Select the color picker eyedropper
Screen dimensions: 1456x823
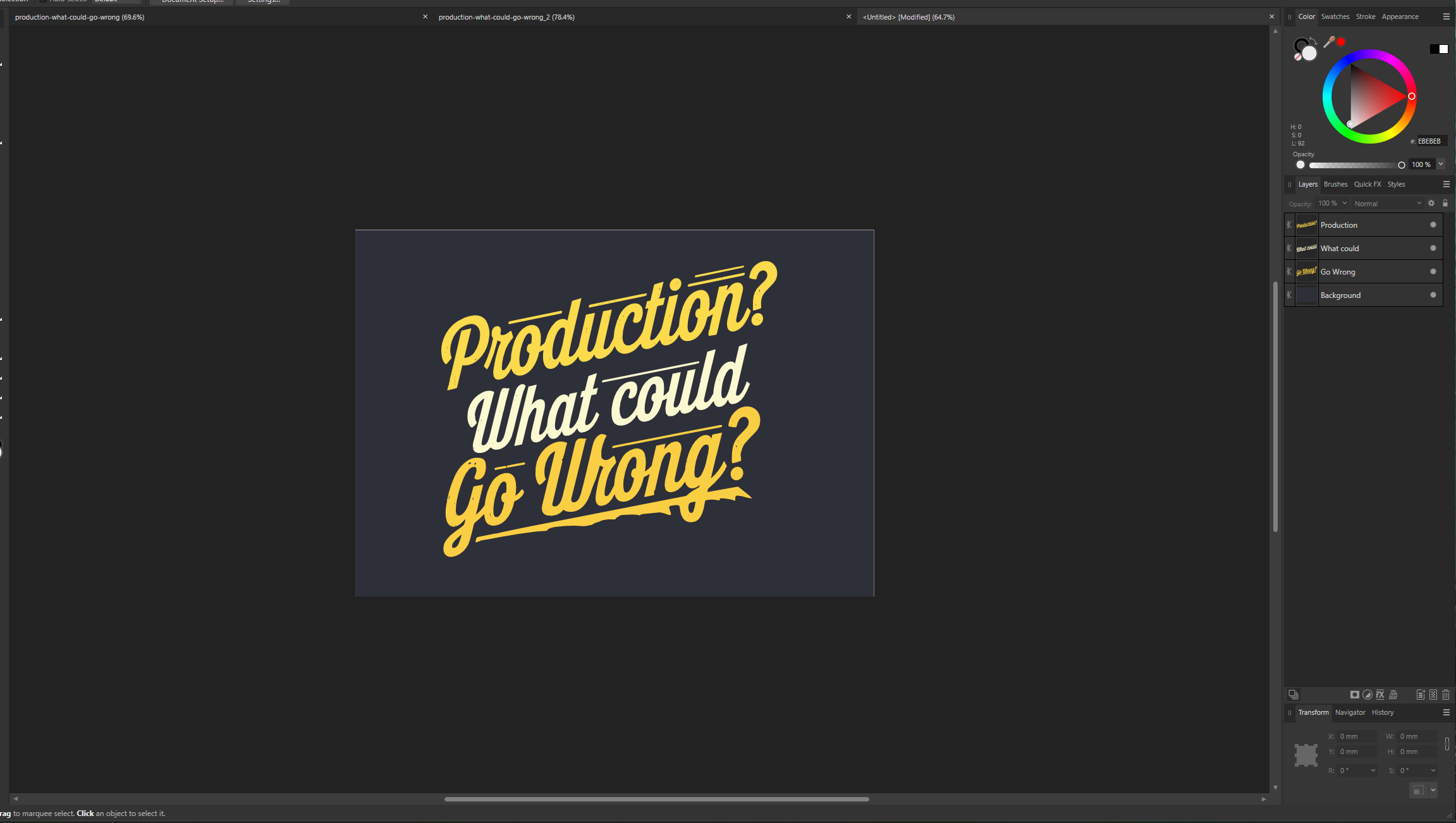point(1329,42)
